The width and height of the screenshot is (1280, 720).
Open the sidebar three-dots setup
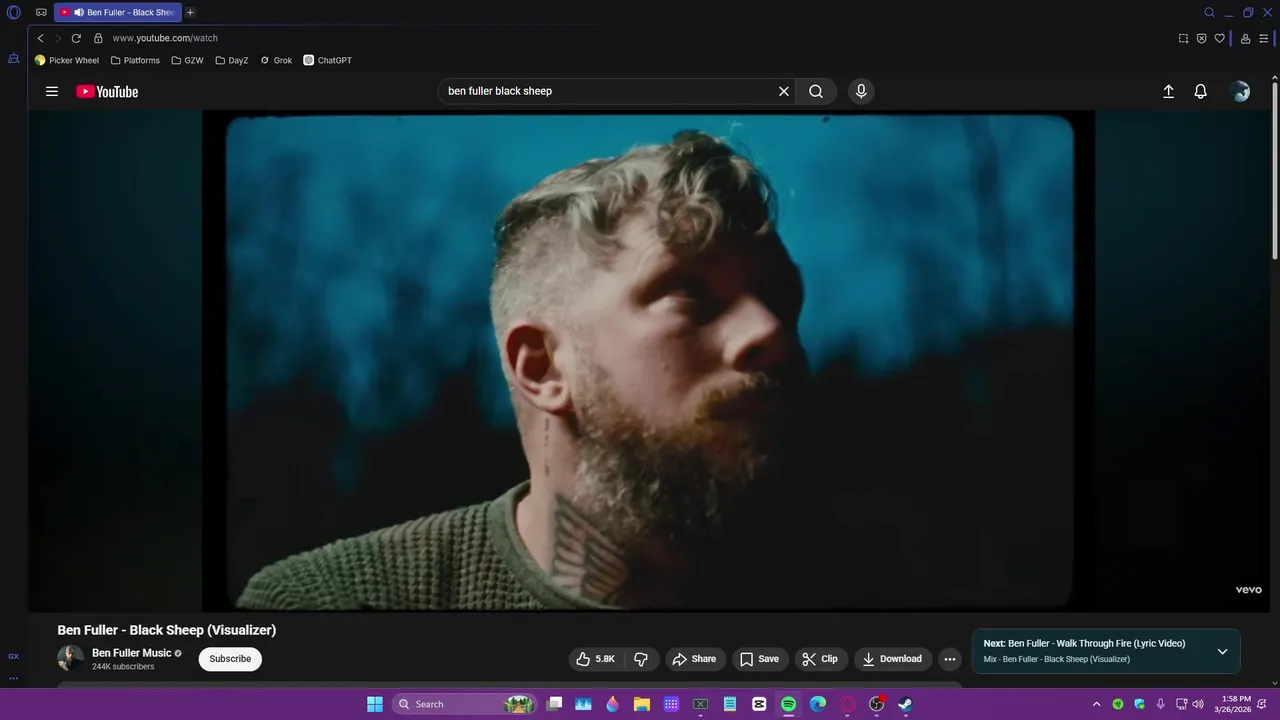tap(13, 678)
